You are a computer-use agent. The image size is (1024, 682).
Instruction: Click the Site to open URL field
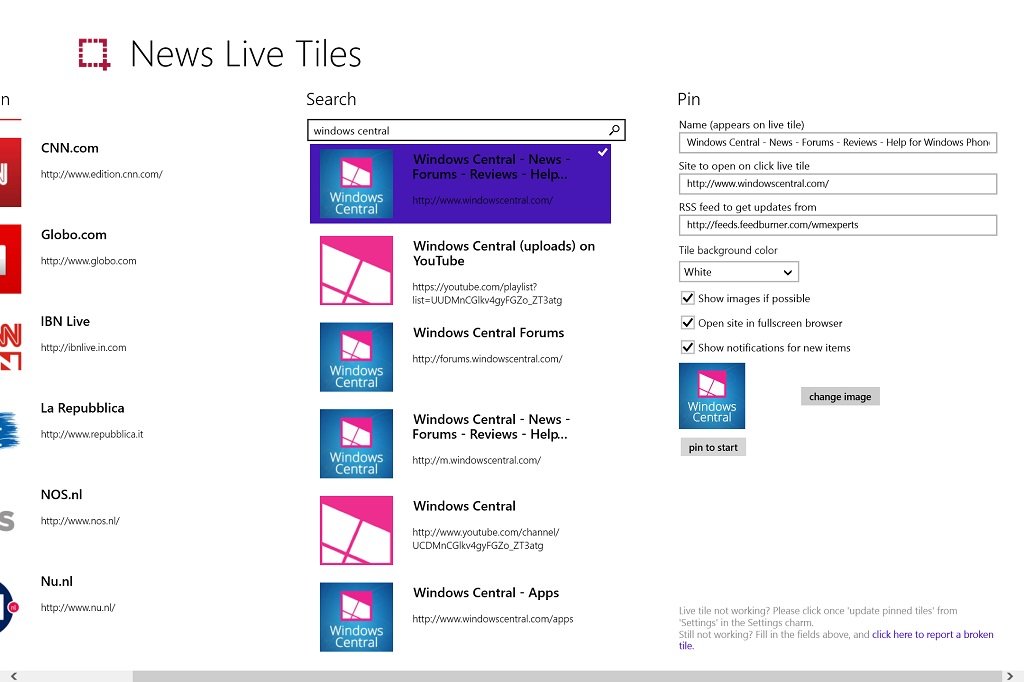[838, 184]
